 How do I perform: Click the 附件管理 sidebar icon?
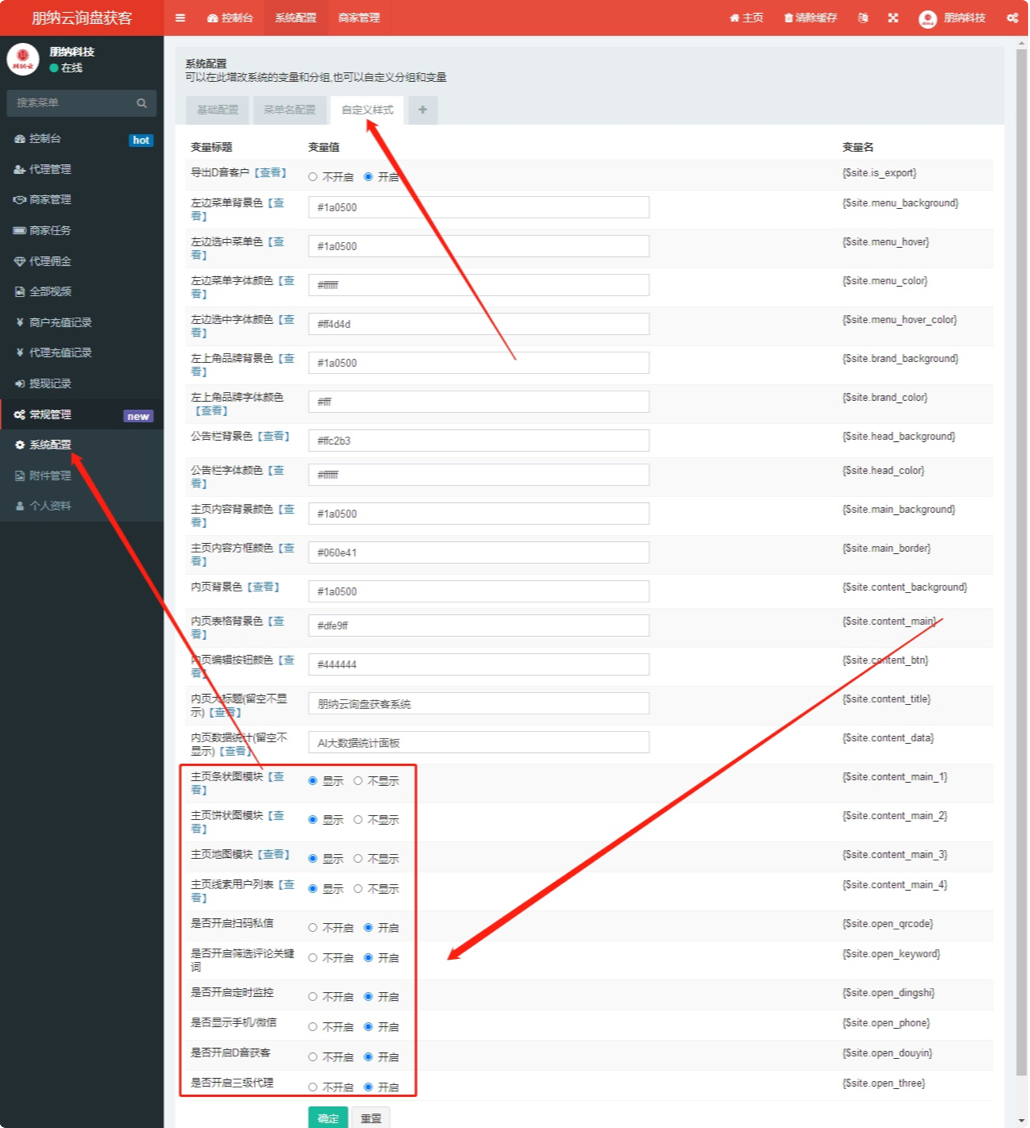pos(19,476)
